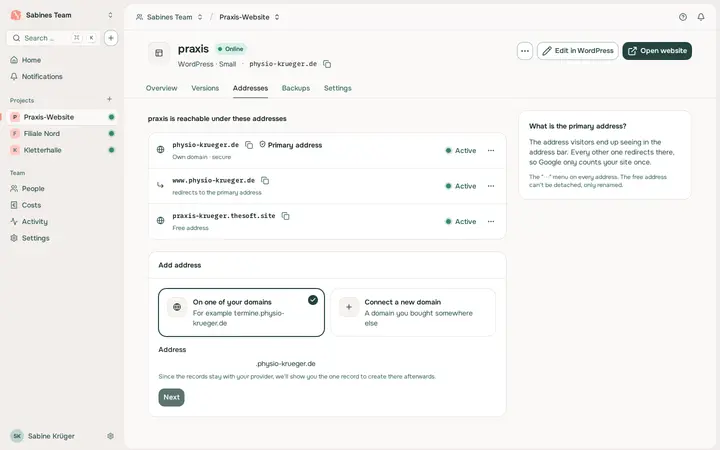Screen dimensions: 720x450
Task: Click Edit in WordPress button
Action: pyautogui.click(x=578, y=51)
